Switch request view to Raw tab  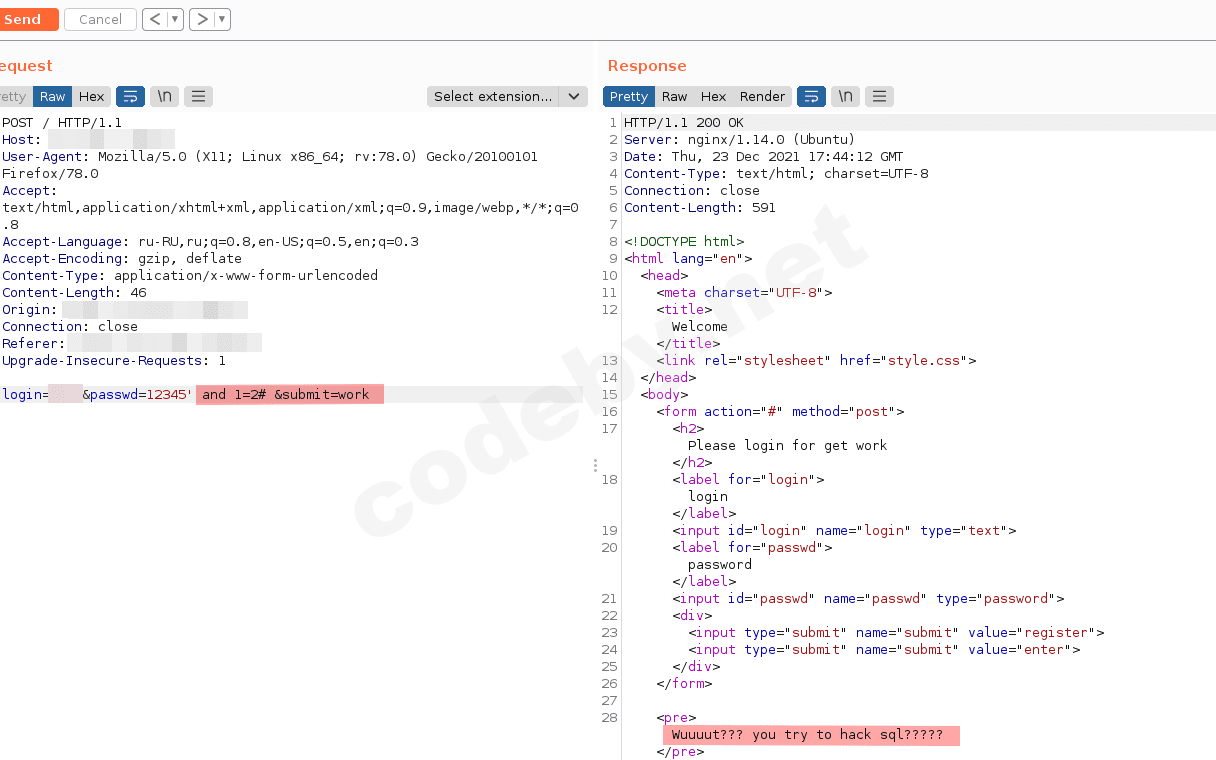tap(52, 97)
